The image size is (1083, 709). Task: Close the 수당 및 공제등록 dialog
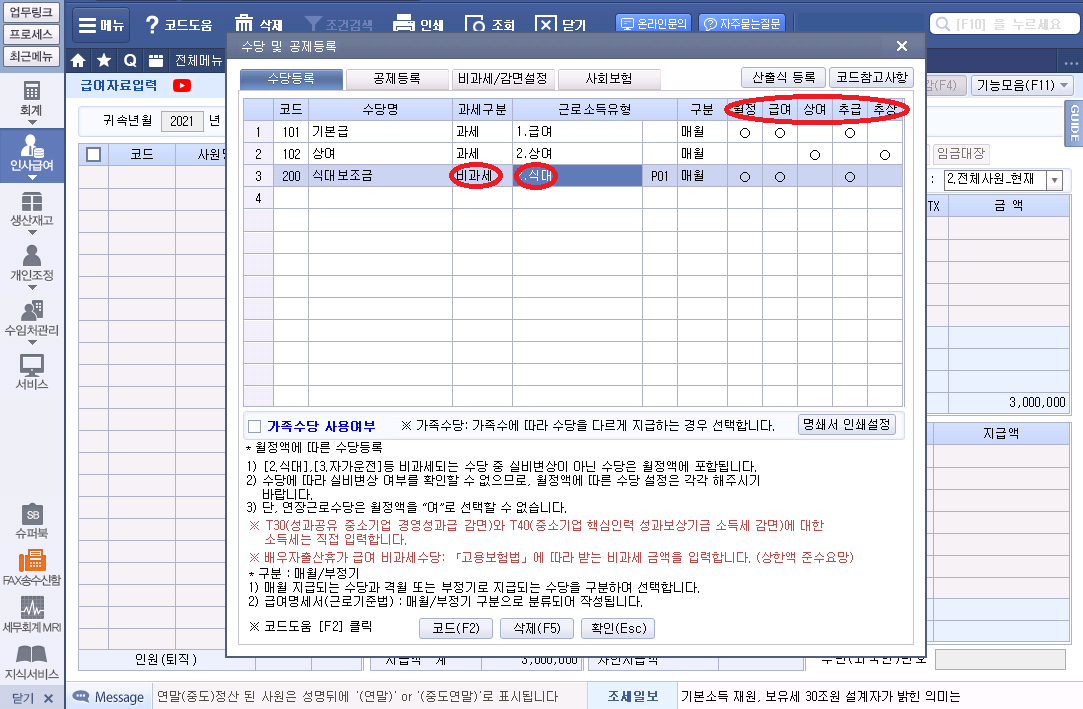pyautogui.click(x=901, y=46)
